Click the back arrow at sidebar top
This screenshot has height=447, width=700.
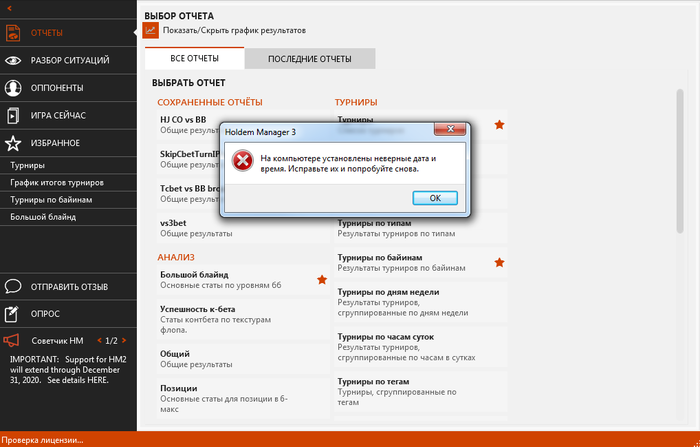click(x=9, y=8)
